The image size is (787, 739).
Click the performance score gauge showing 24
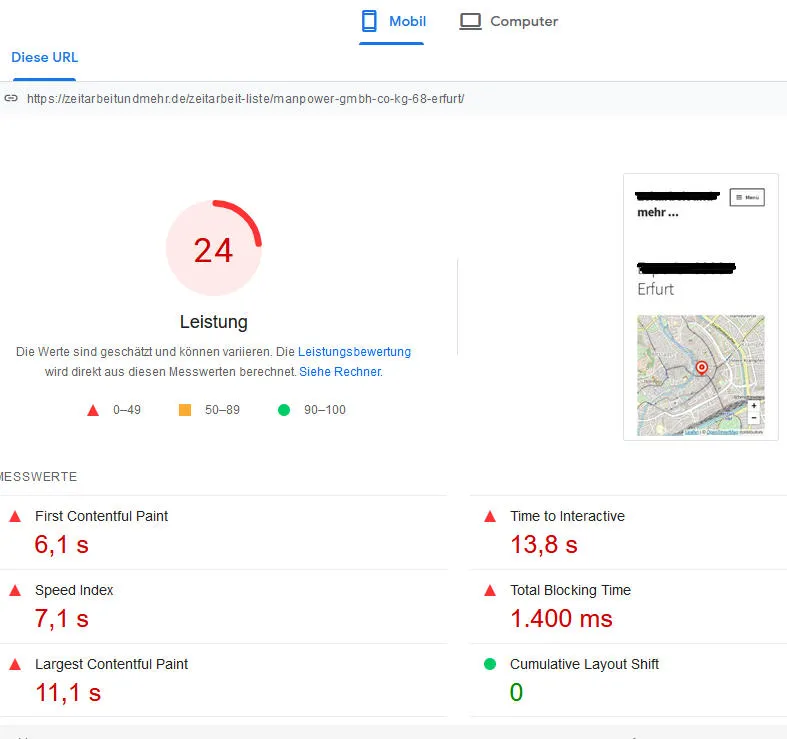[x=214, y=248]
